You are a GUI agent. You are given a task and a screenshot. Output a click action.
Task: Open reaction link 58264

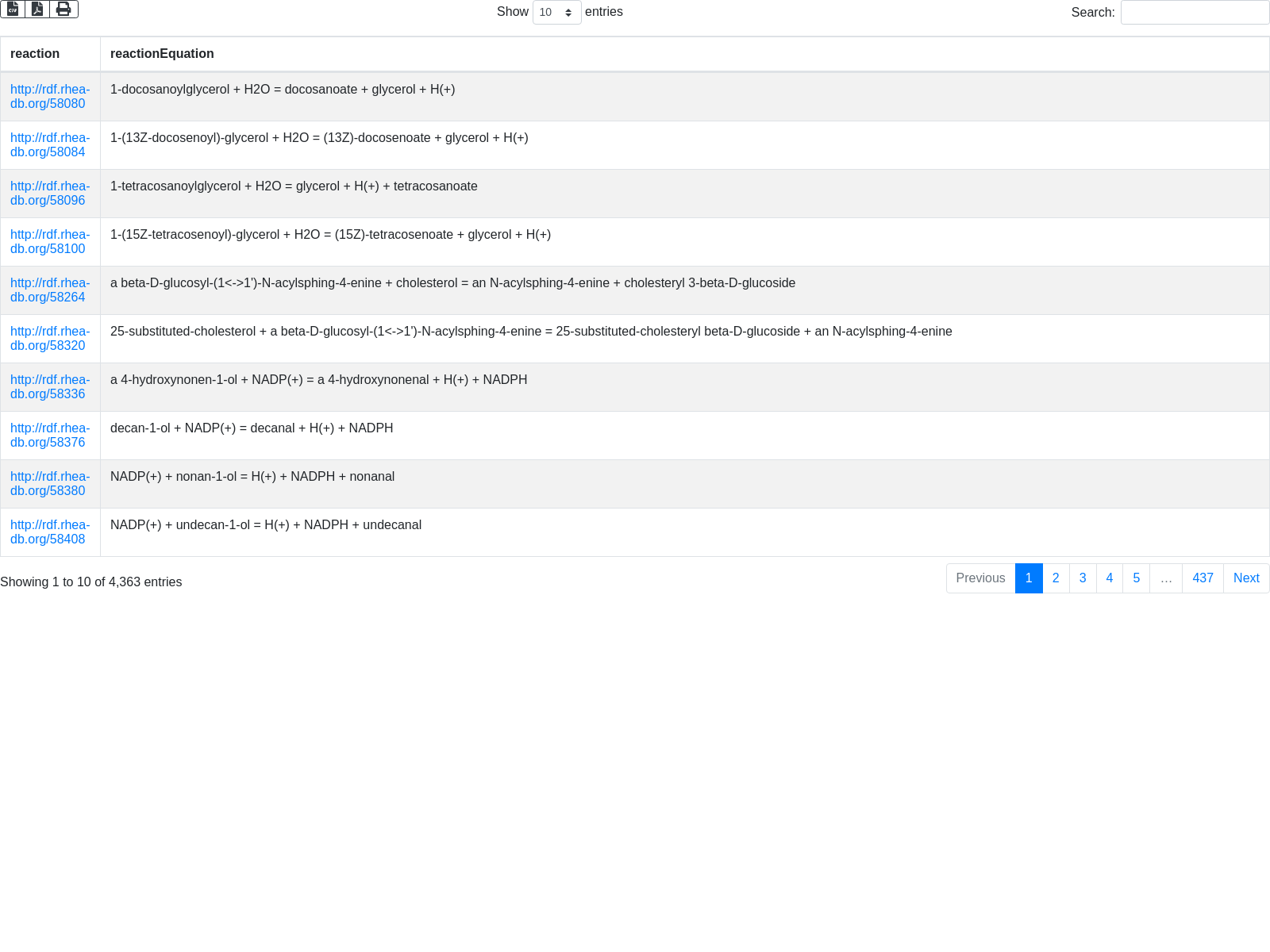tap(49, 290)
